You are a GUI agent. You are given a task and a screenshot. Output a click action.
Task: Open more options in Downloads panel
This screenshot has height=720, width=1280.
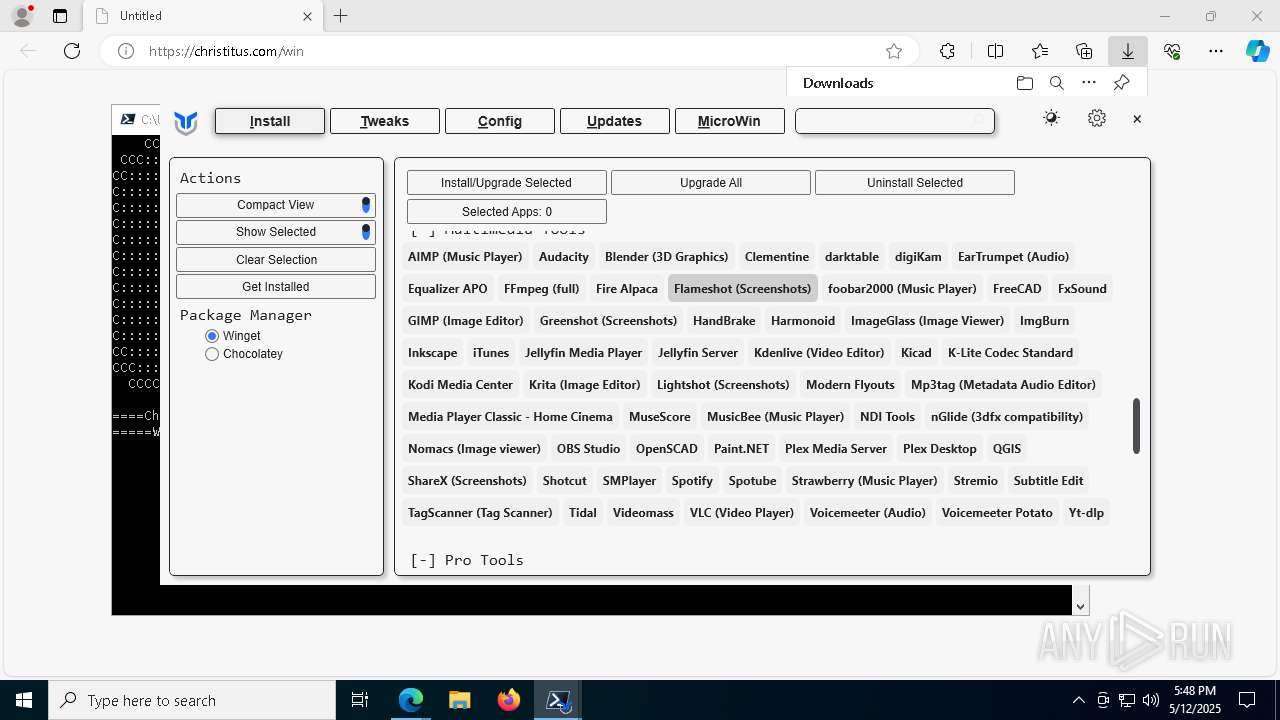click(x=1089, y=83)
